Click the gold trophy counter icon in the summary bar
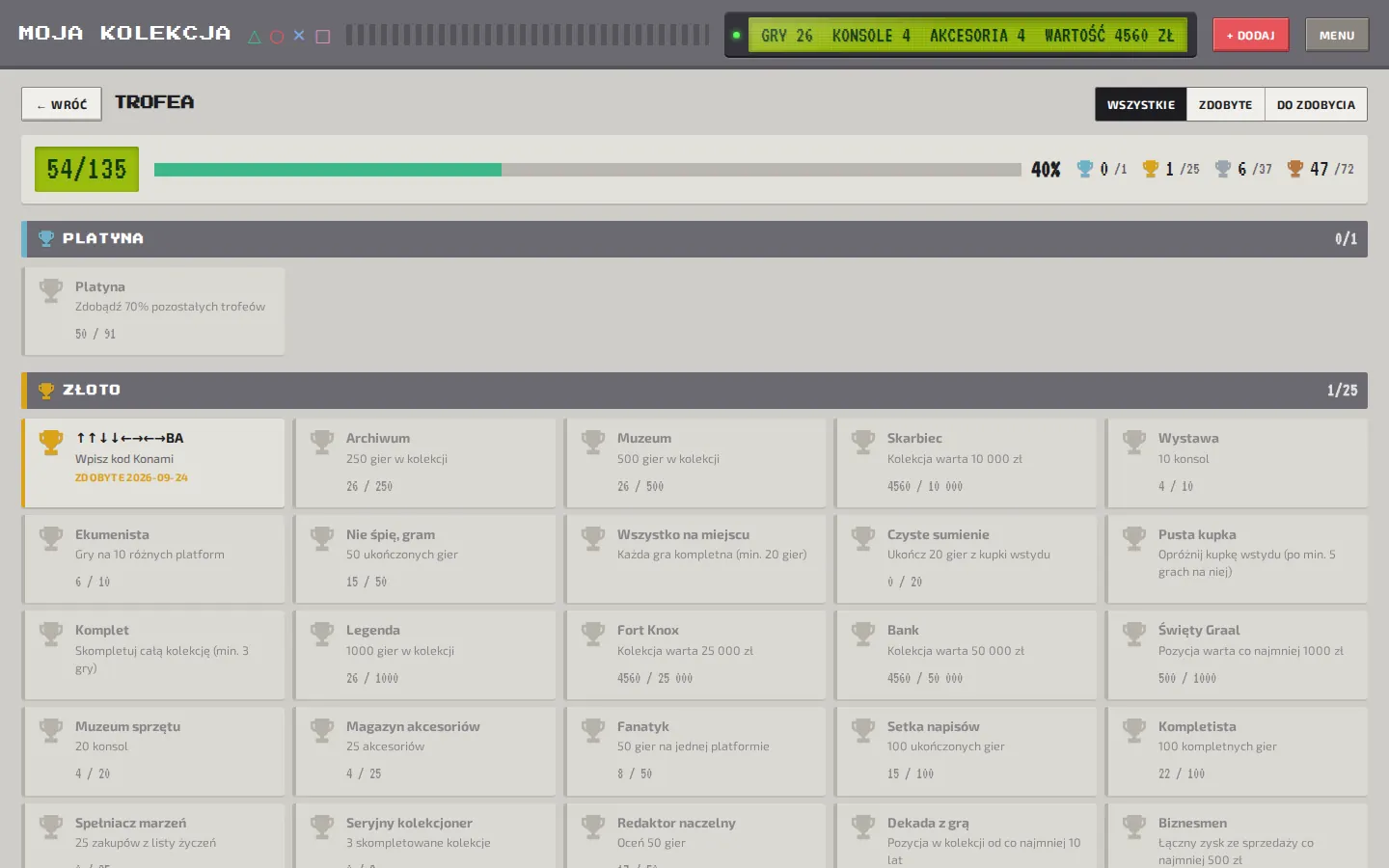This screenshot has width=1389, height=868. coord(1151,169)
